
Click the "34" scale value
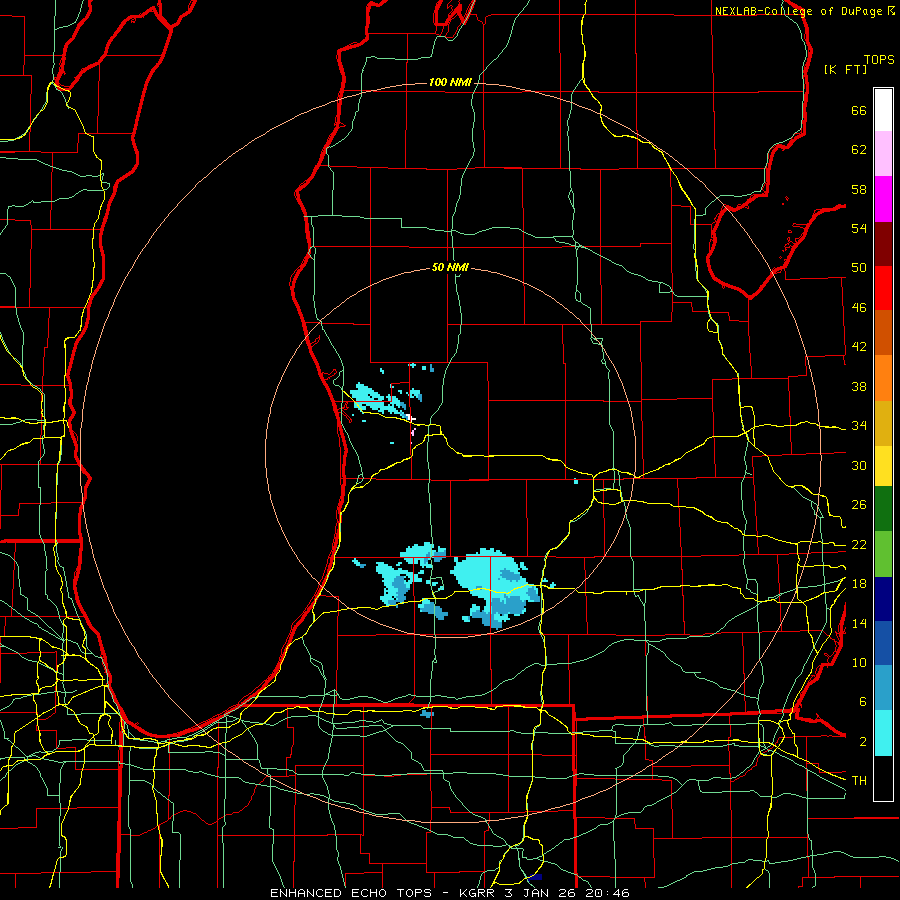pyautogui.click(x=859, y=426)
